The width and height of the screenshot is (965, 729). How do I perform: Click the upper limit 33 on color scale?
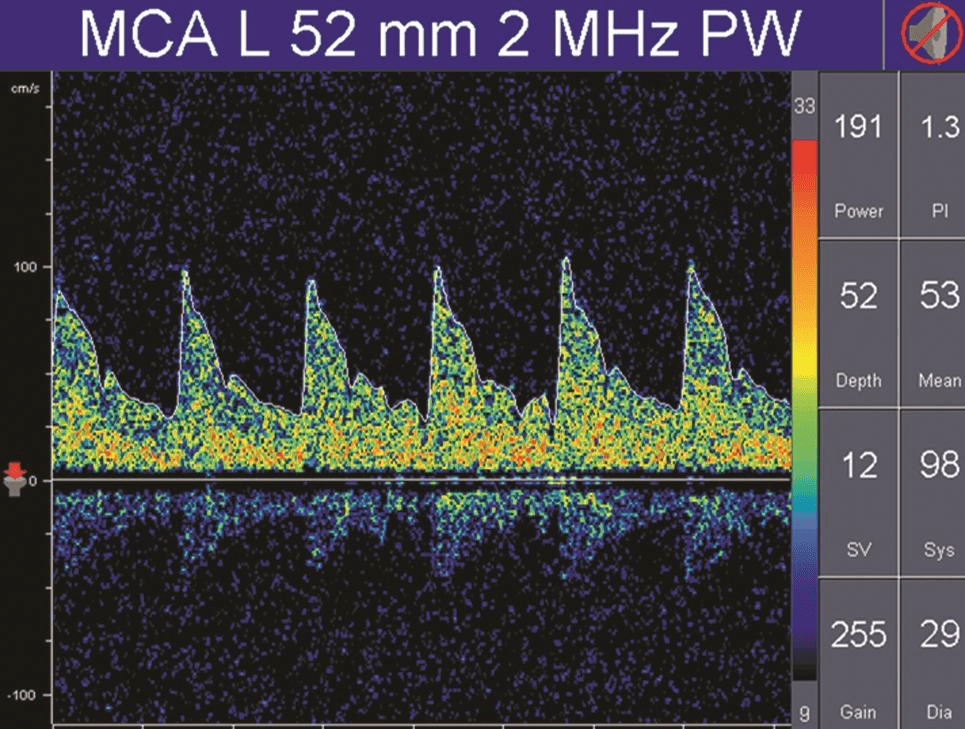tap(805, 106)
